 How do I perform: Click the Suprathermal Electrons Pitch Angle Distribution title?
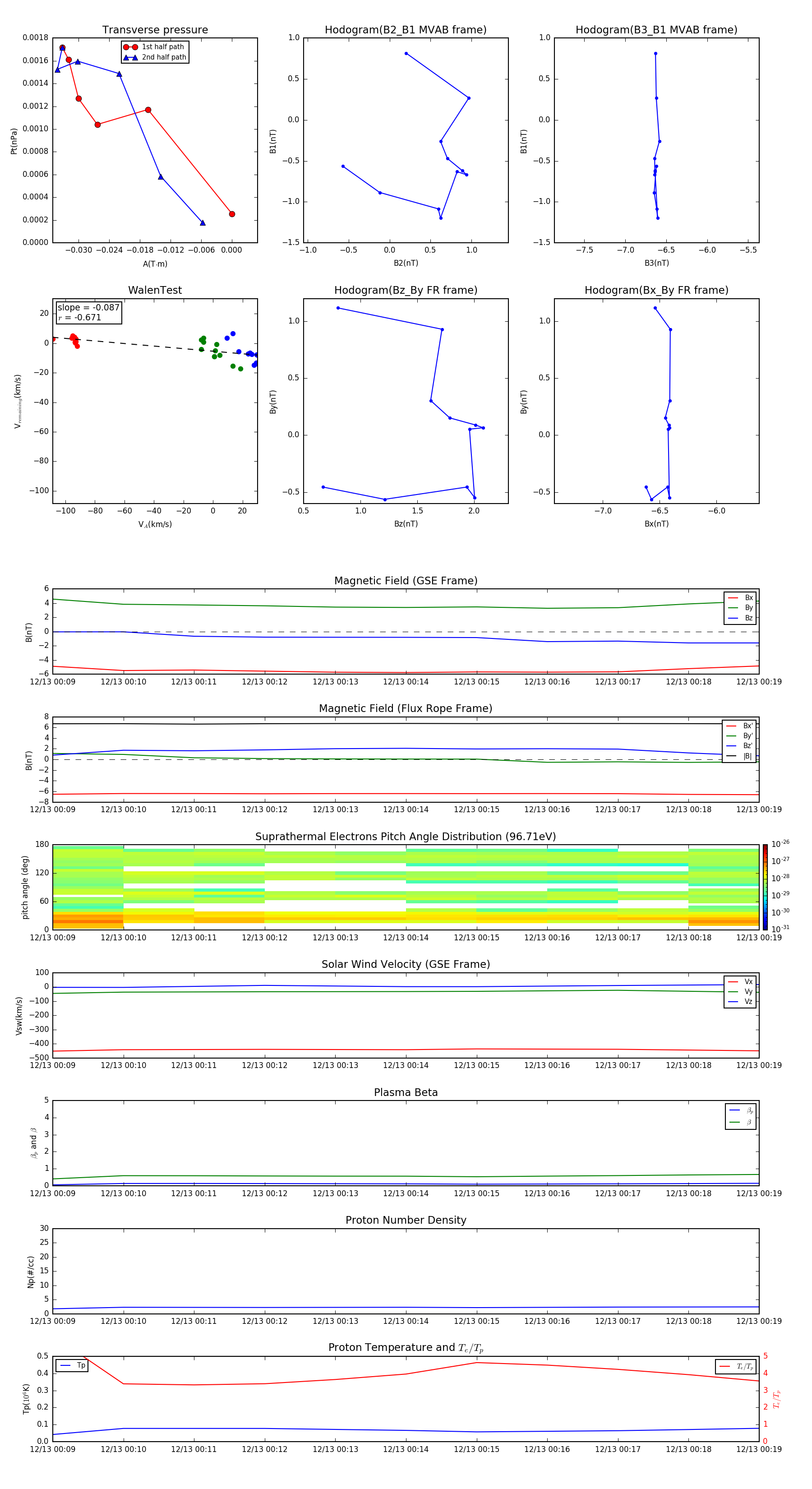[406, 837]
